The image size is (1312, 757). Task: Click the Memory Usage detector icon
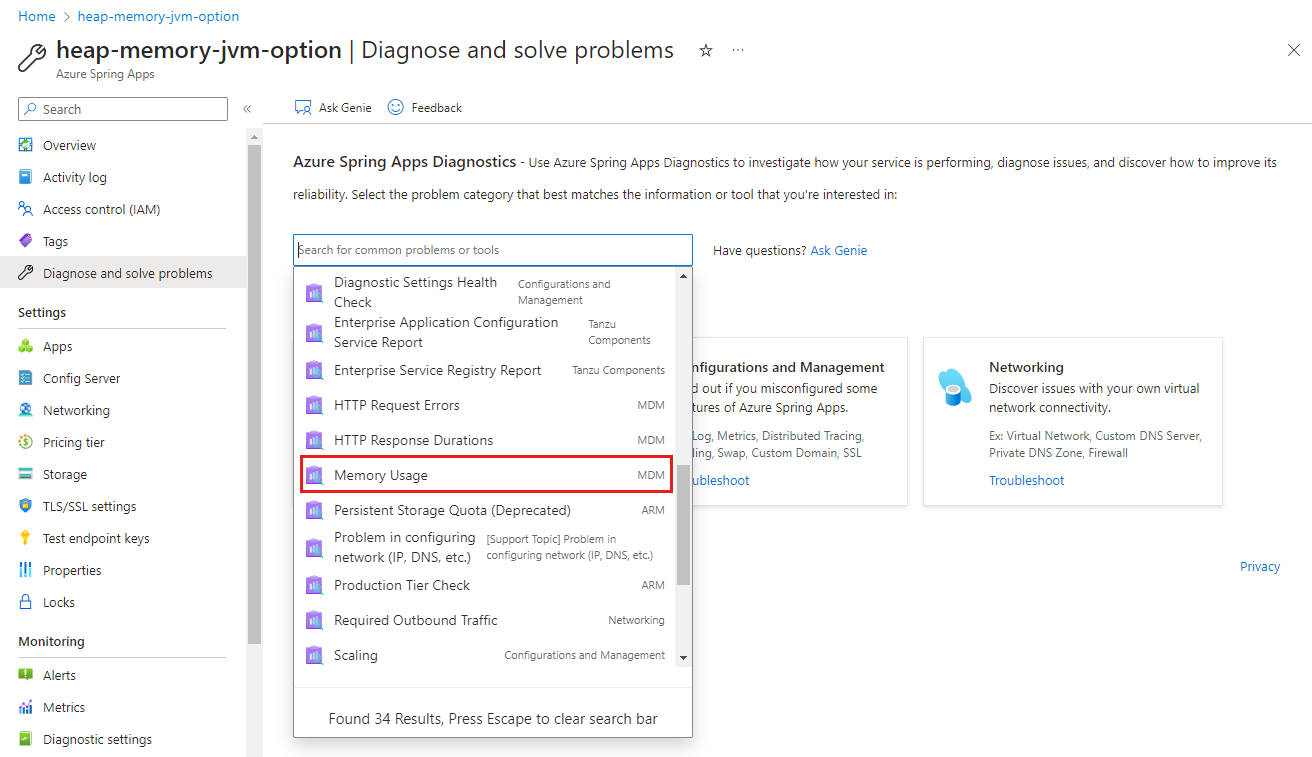point(315,475)
